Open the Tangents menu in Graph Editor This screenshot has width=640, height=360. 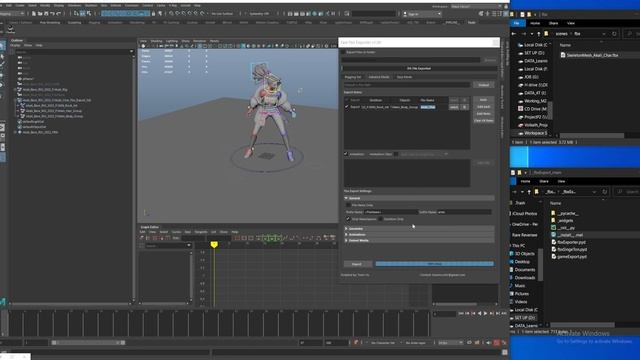click(200, 232)
